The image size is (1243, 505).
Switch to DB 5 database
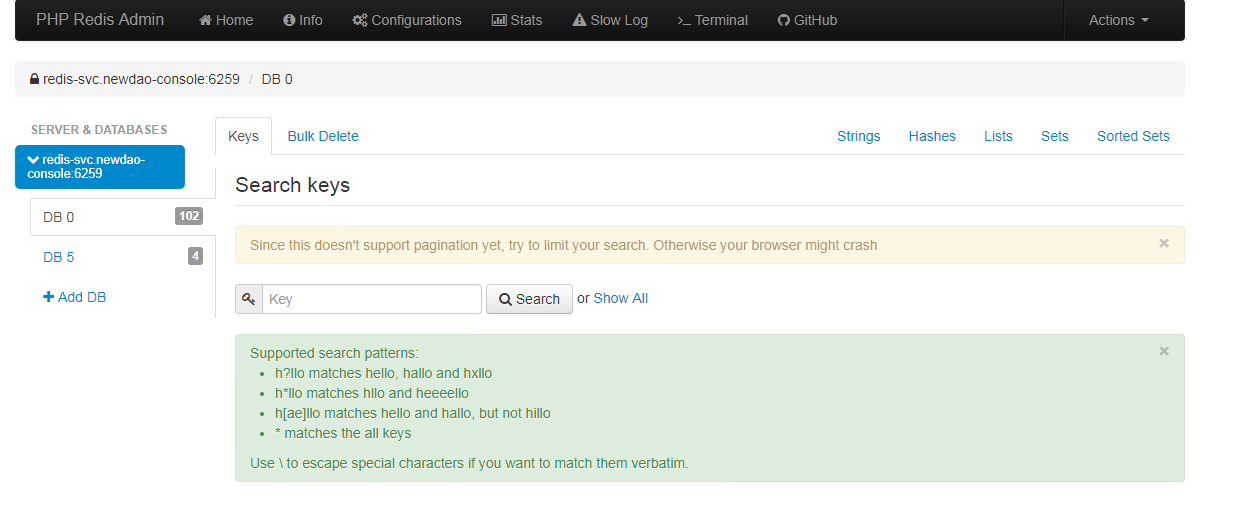tap(59, 257)
